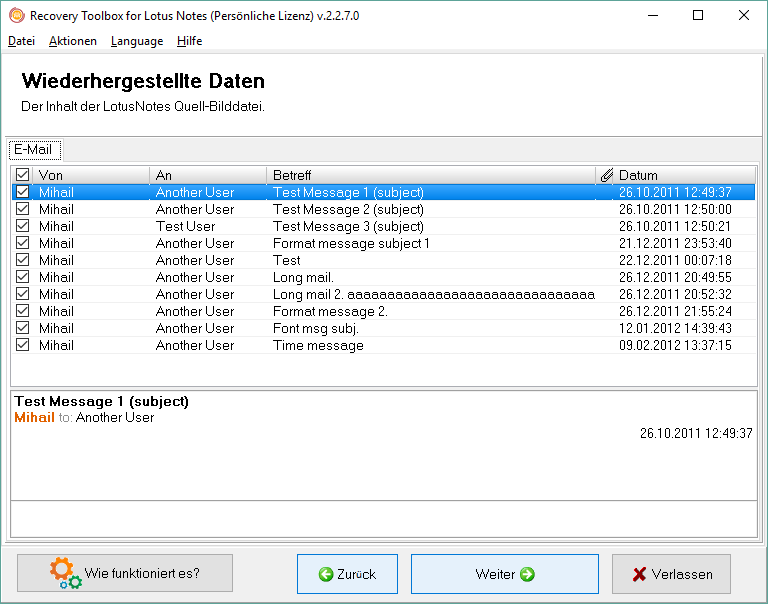This screenshot has height=604, width=768.
Task: Select subject 'Test Message 3 (subject)'
Action: 348,226
